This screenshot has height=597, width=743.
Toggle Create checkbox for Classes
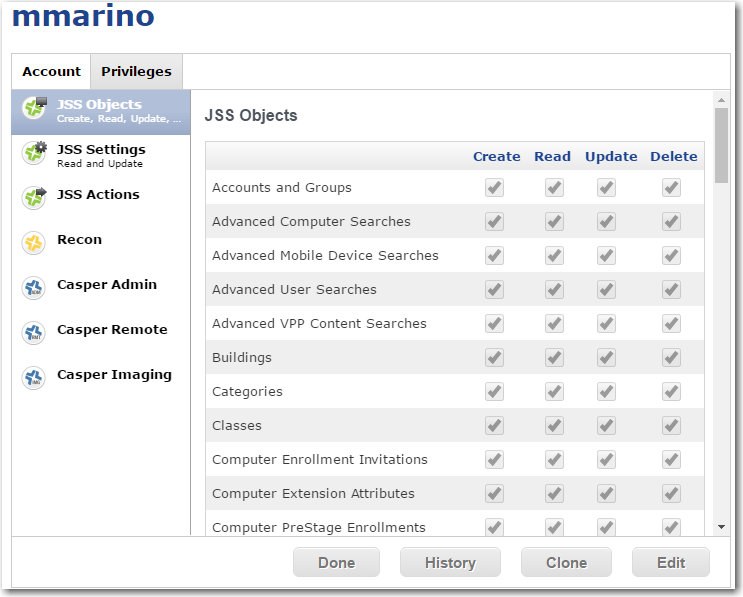494,425
